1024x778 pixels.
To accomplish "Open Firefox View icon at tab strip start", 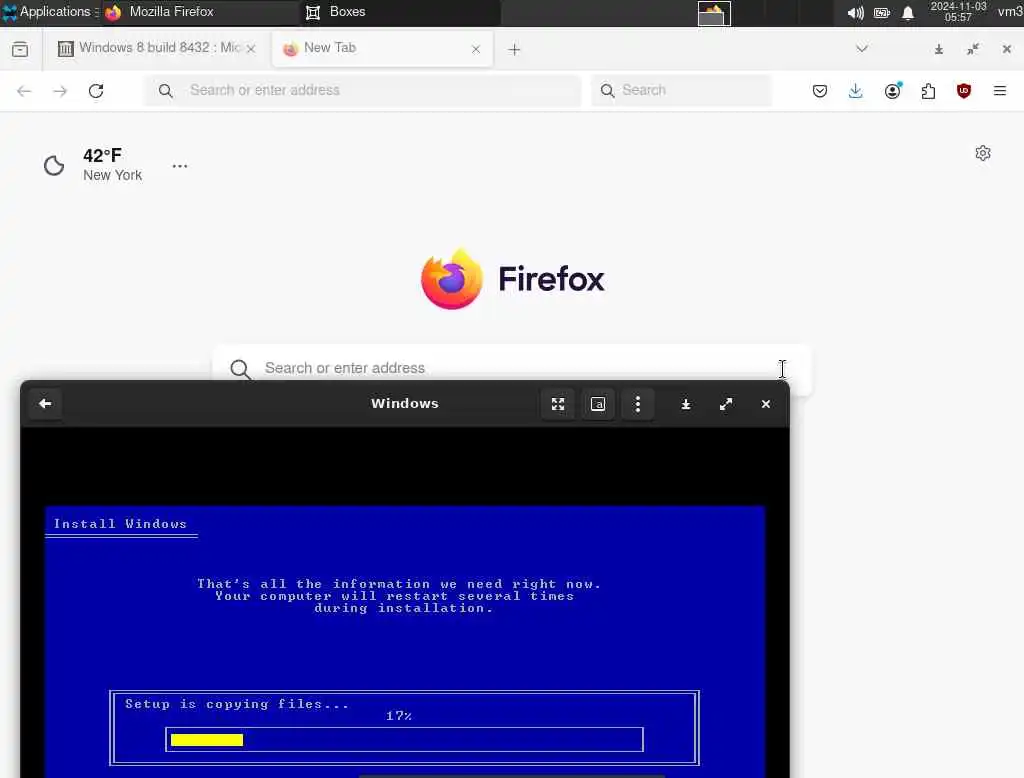I will (x=20, y=49).
